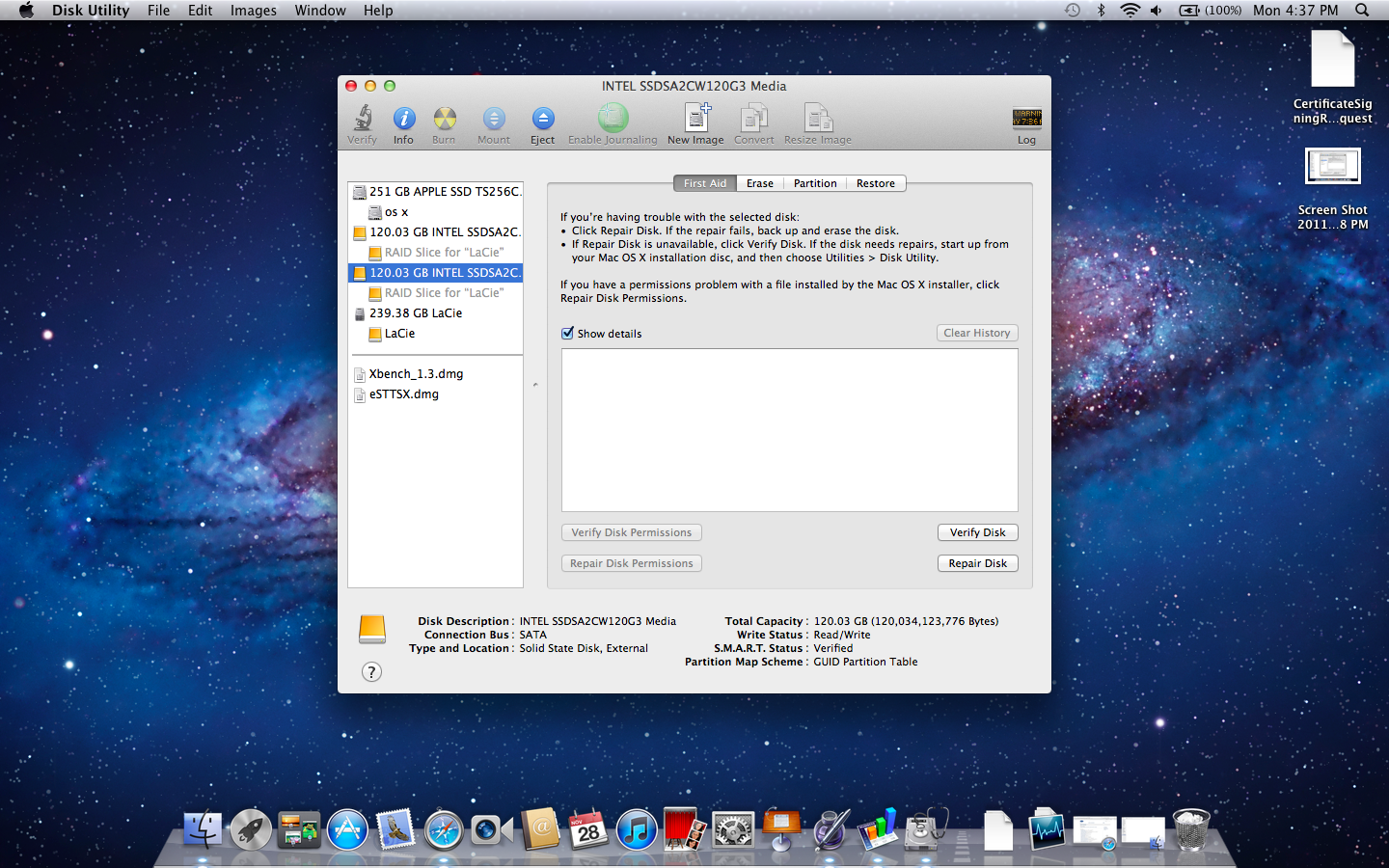Click the Repair Disk Permissions button
This screenshot has height=868, width=1389.
coord(632,563)
